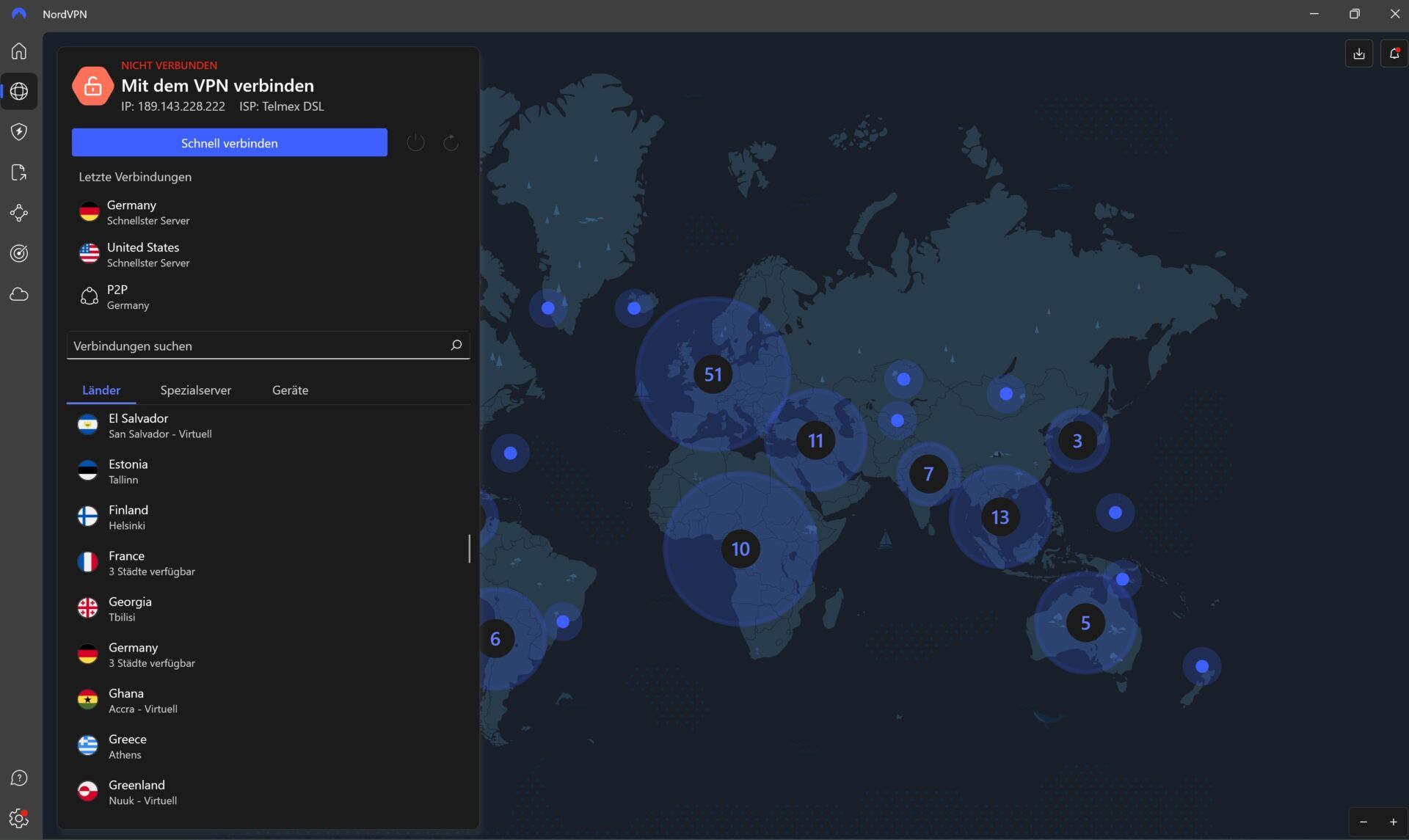Click the 6 server cluster in South America
The width and height of the screenshot is (1409, 840).
pos(496,639)
